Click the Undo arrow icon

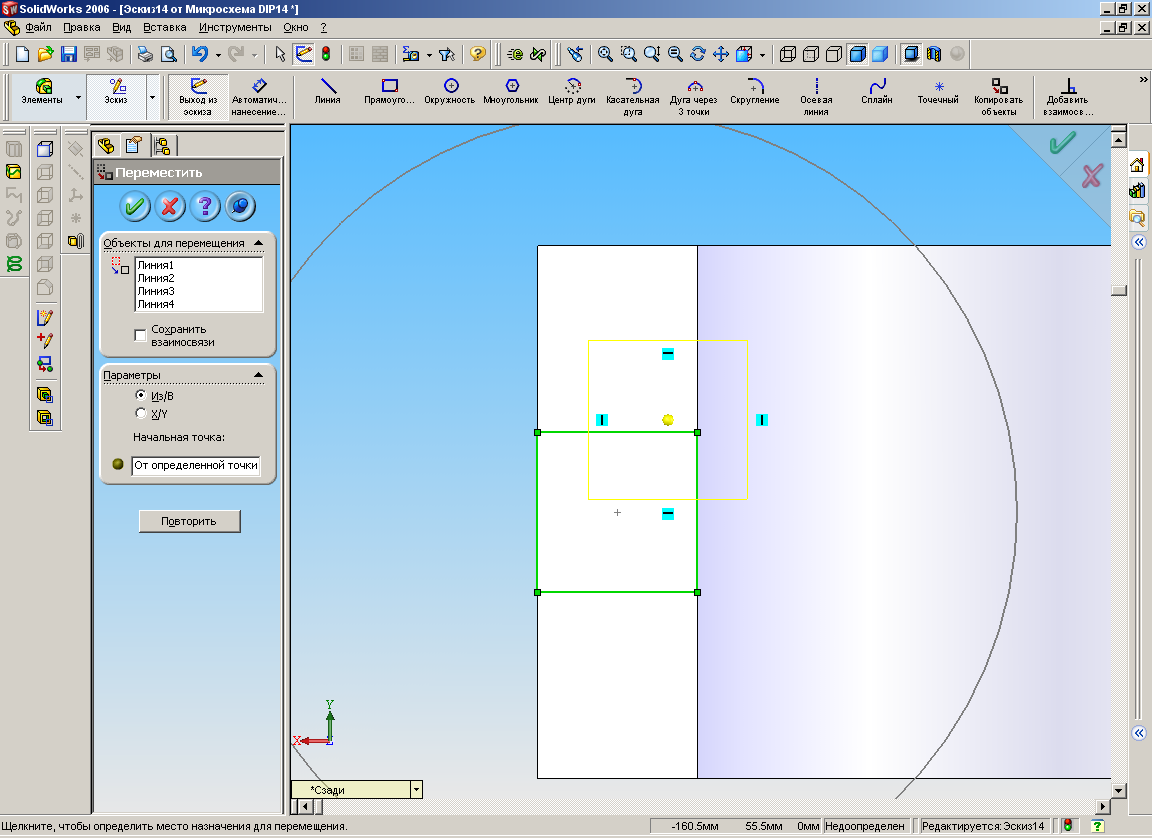click(x=199, y=54)
